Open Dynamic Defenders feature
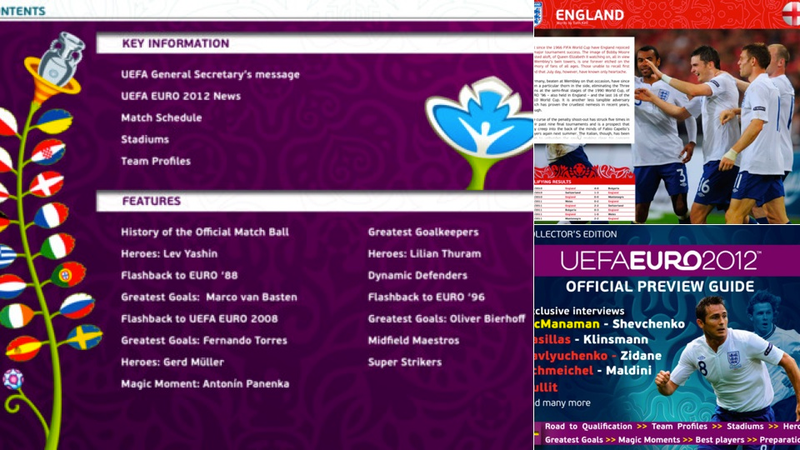This screenshot has width=800, height=450. pyautogui.click(x=417, y=276)
